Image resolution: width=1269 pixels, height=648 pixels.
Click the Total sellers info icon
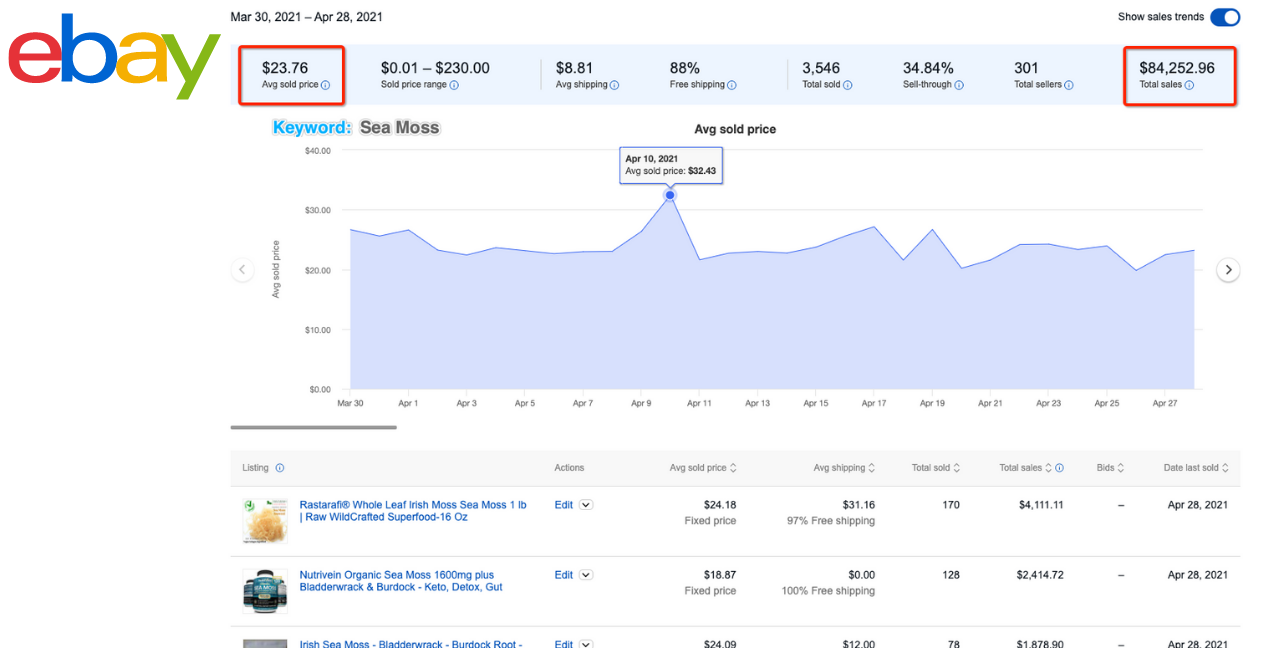pos(1070,85)
